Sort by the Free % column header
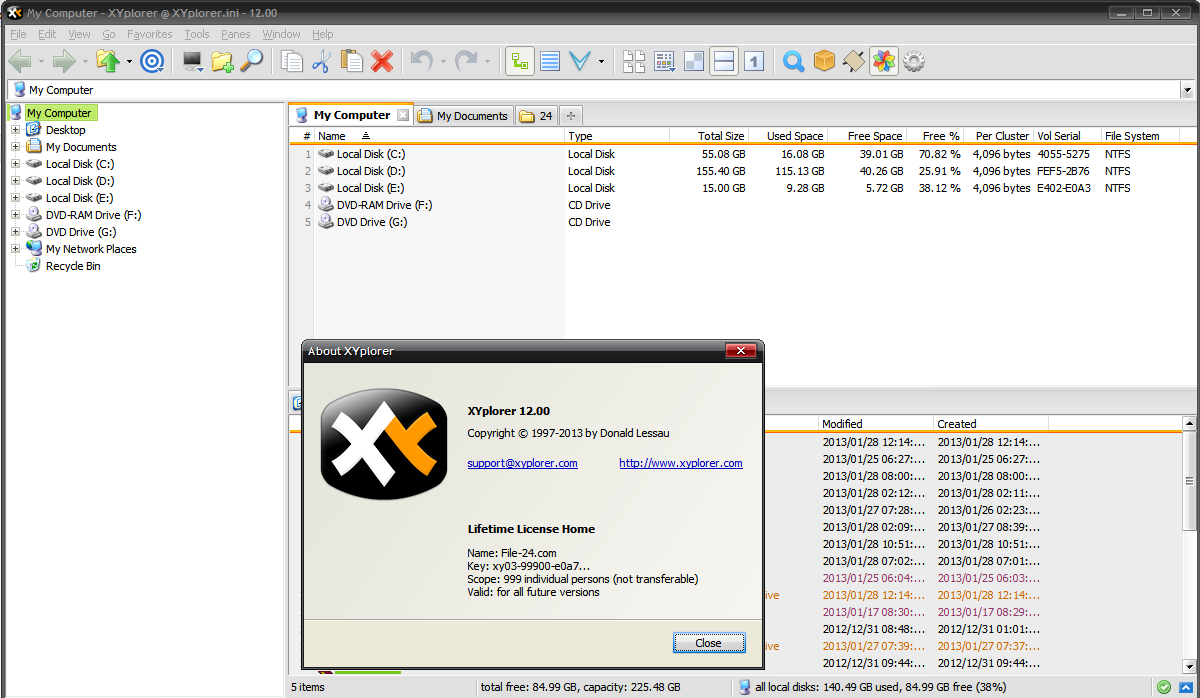The image size is (1200, 698). click(936, 136)
